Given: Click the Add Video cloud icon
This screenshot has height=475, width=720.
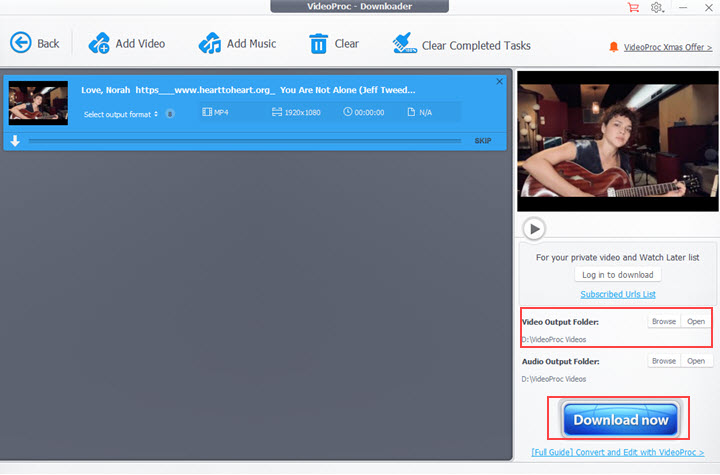Looking at the screenshot, I should 100,43.
